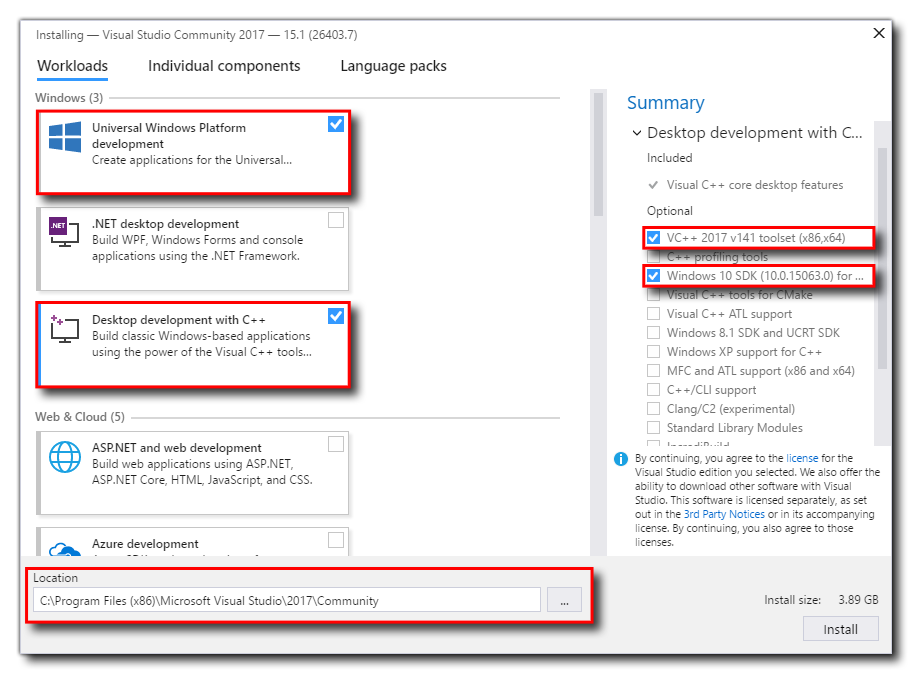The width and height of the screenshot is (912, 674).
Task: Uncheck VC++ 2017 v141 toolset option
Action: [653, 238]
